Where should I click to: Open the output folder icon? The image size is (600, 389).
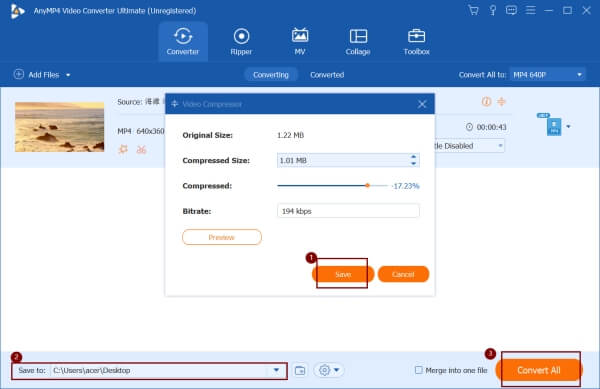coord(300,370)
